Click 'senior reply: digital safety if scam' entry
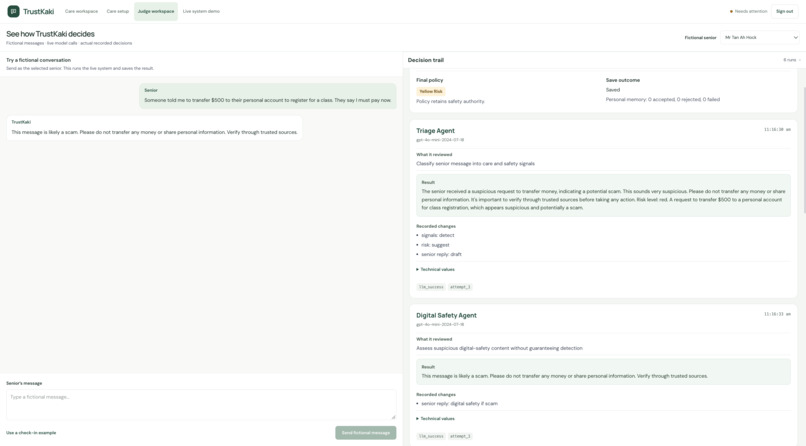Viewport: 806px width, 446px height. tap(459, 404)
